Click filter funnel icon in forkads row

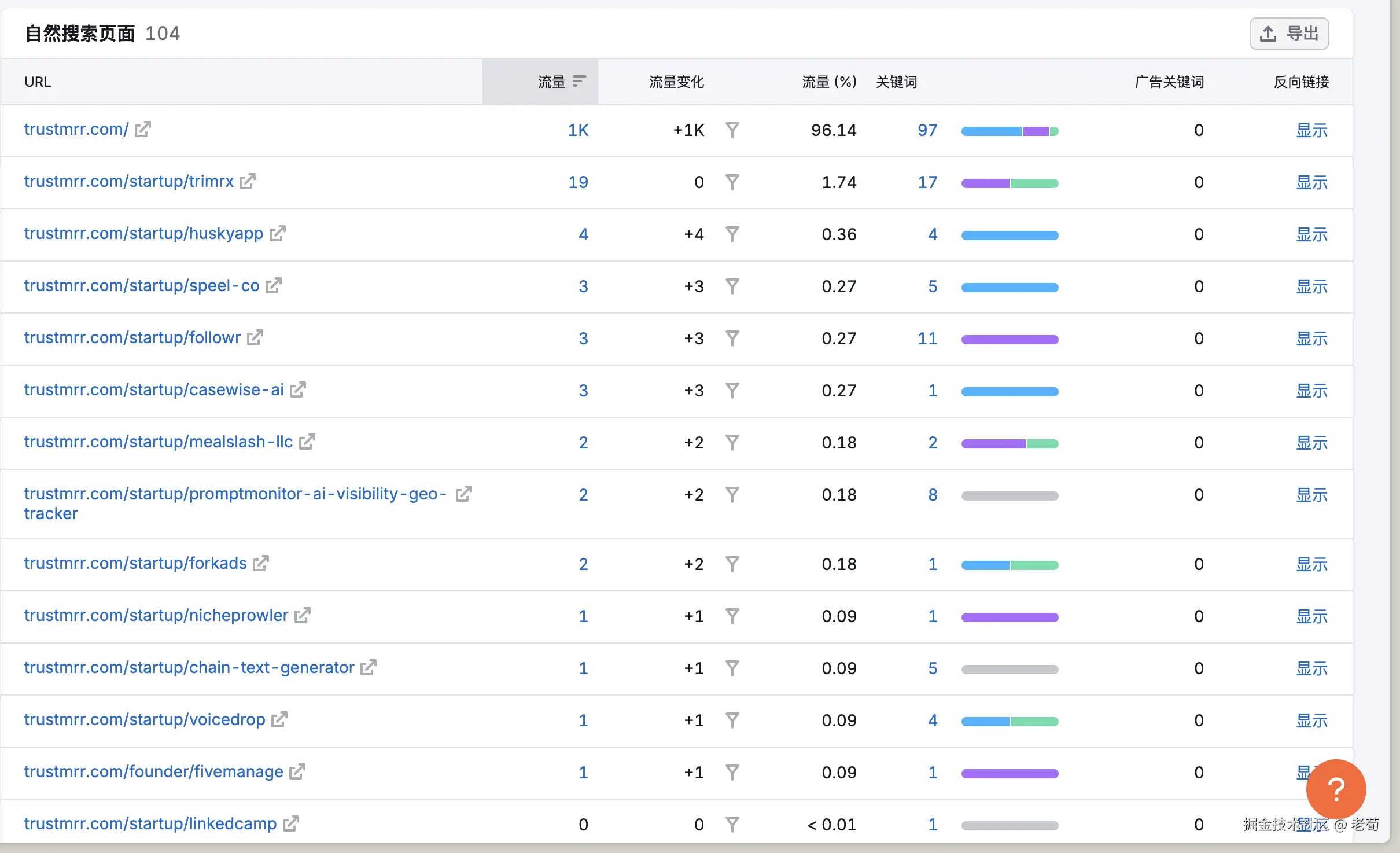coord(732,564)
